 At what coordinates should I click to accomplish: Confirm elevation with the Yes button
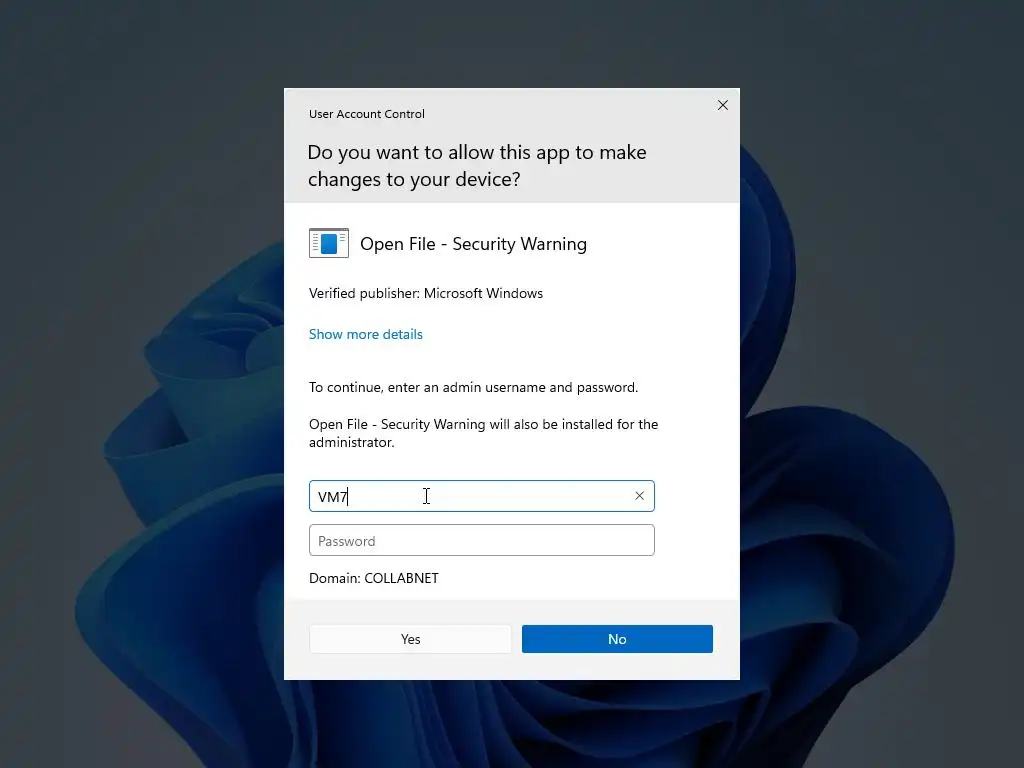[410, 639]
